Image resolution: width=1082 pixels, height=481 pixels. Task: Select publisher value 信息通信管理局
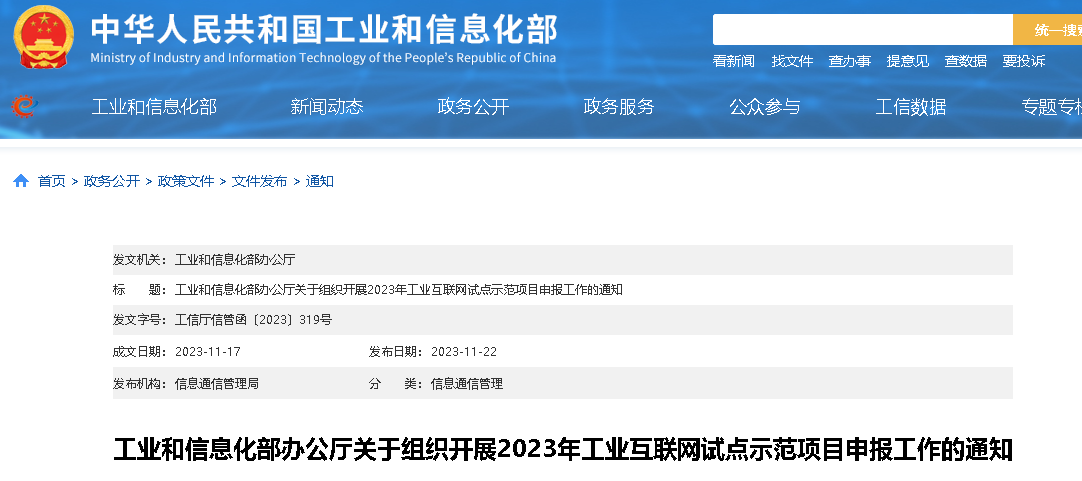click(x=217, y=384)
